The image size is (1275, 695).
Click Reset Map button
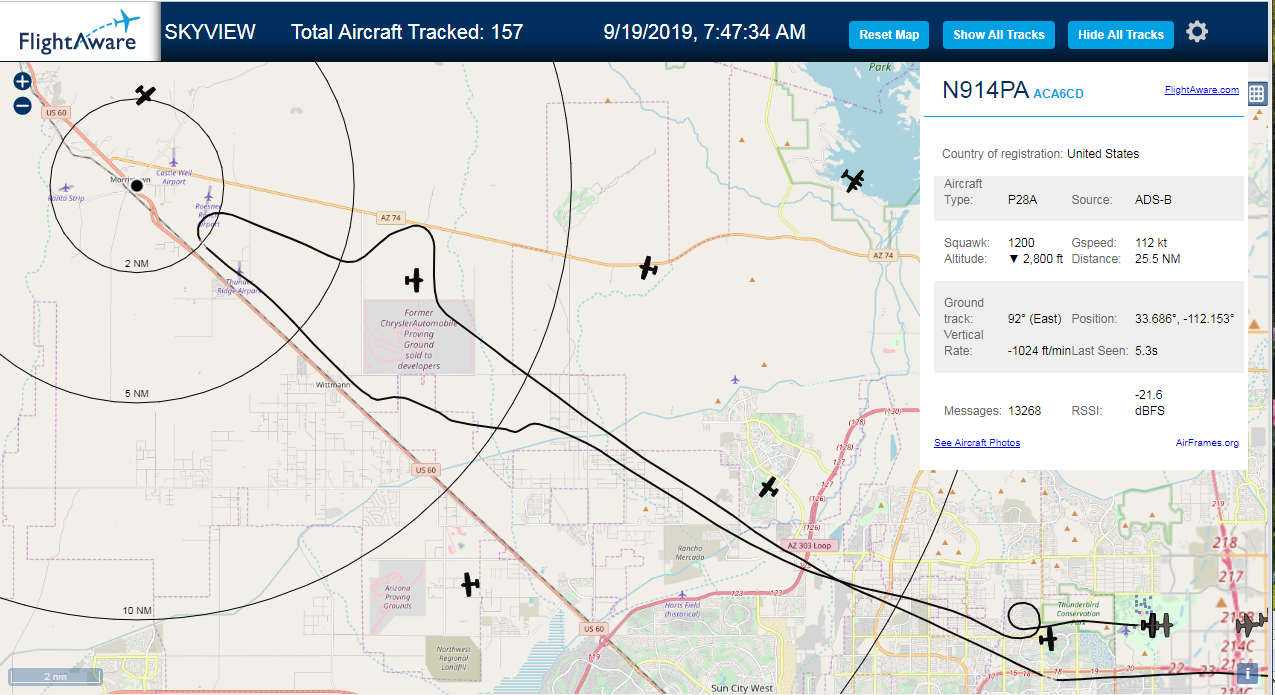889,35
